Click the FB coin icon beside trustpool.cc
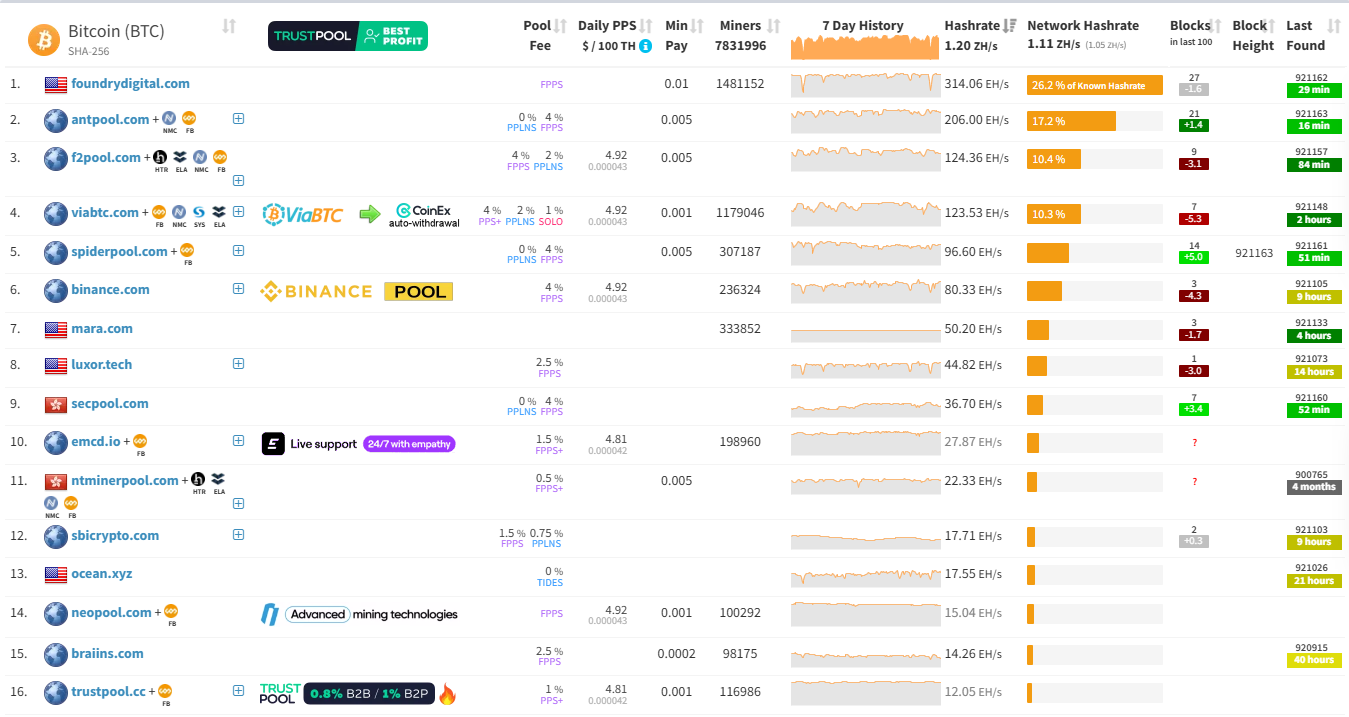 pyautogui.click(x=166, y=690)
